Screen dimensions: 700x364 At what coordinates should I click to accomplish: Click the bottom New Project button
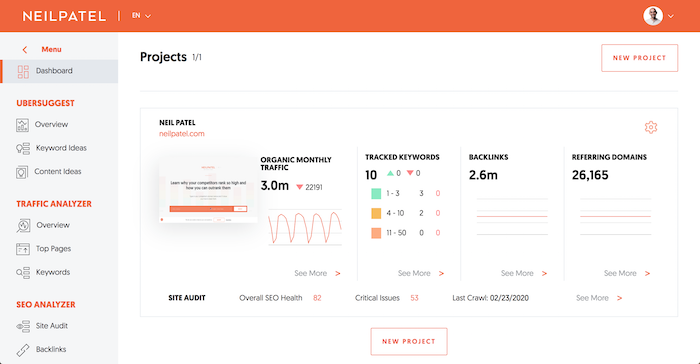pos(409,342)
